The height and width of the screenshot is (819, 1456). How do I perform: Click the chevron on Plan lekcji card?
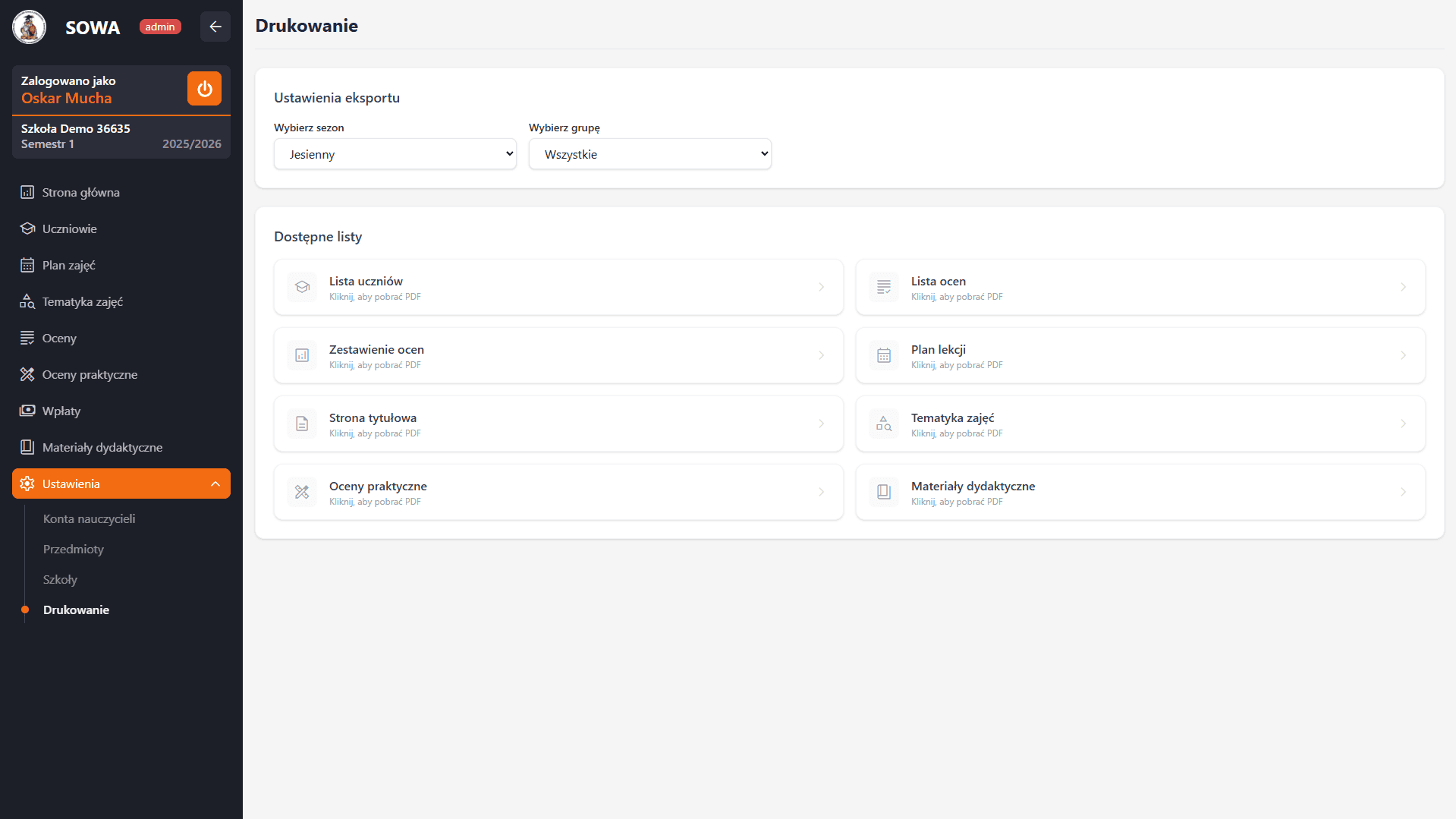tap(1403, 355)
